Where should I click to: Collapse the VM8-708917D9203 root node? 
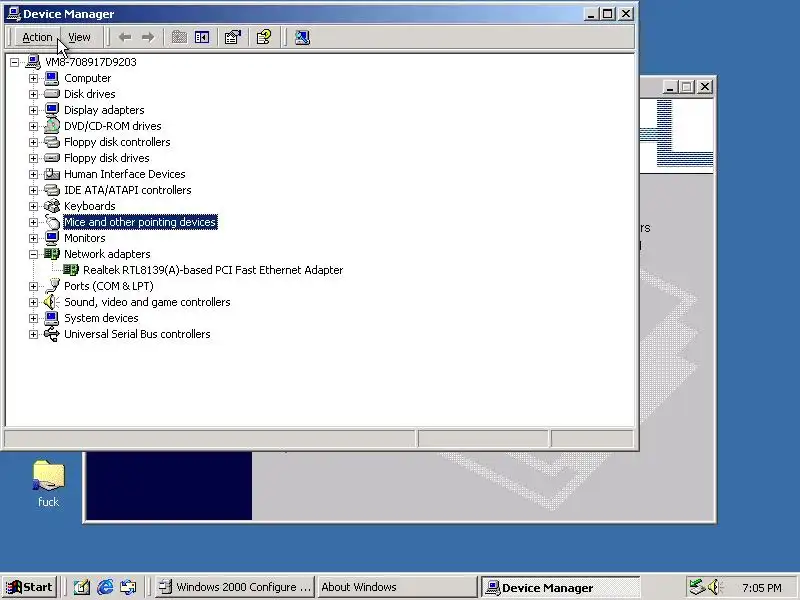click(x=14, y=62)
